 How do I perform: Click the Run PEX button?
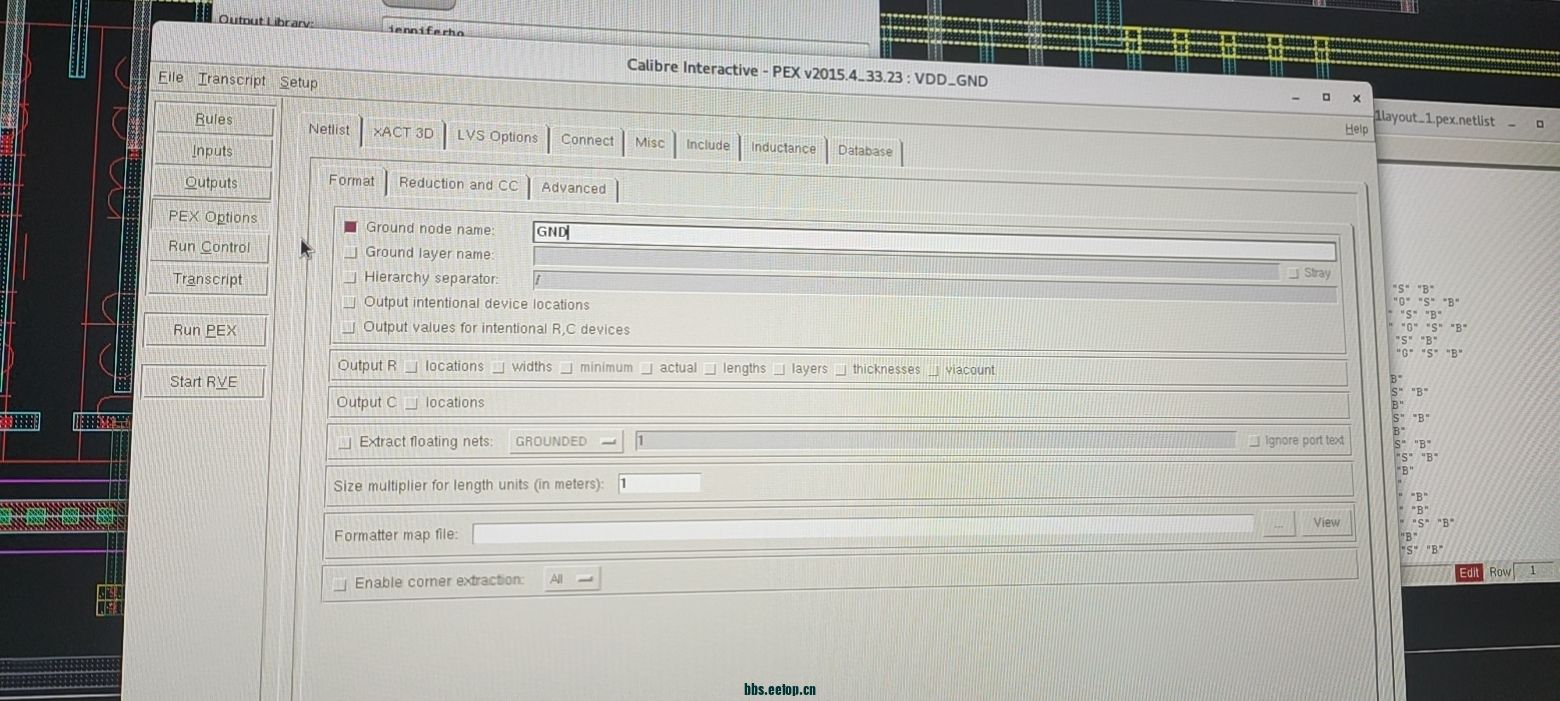(x=205, y=330)
